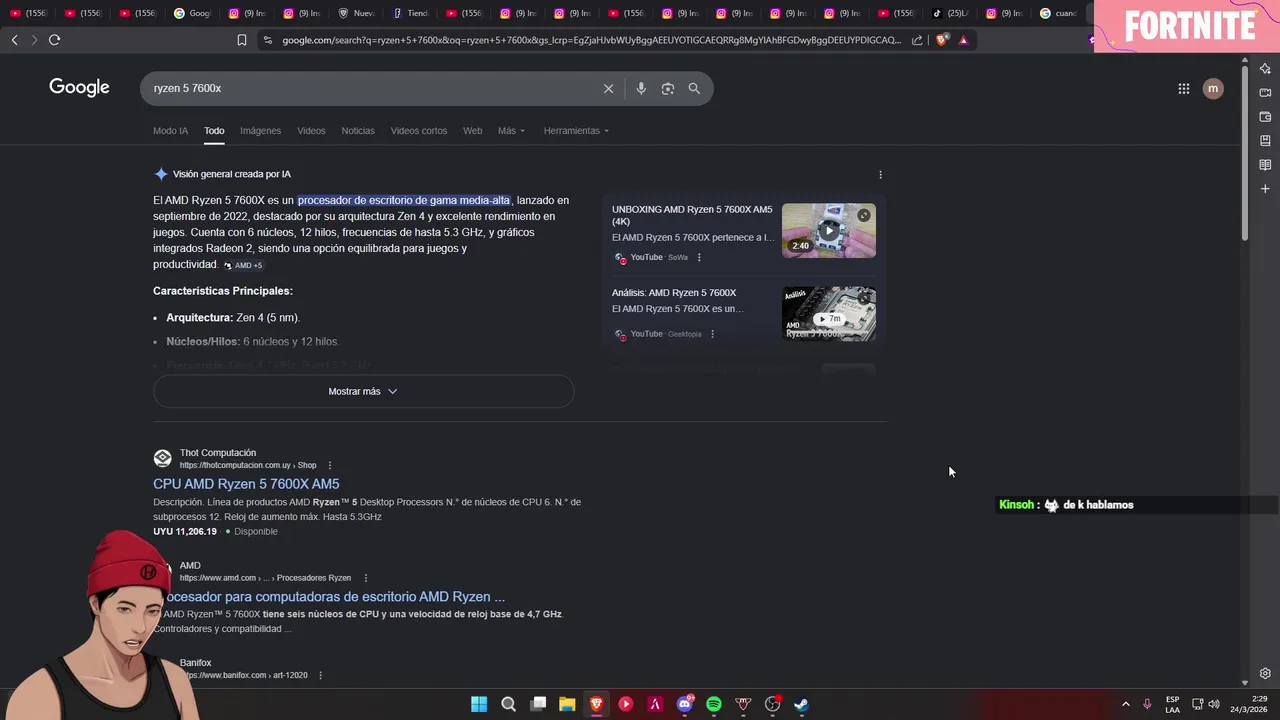Open options for the Banifox result
Screen dimensions: 1280x720
pos(320,676)
